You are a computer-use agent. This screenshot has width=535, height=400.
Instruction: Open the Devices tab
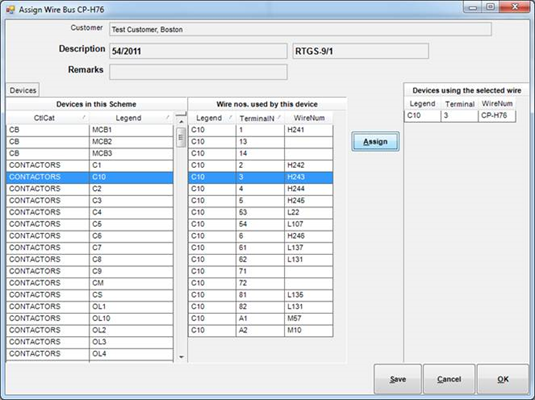[23, 90]
